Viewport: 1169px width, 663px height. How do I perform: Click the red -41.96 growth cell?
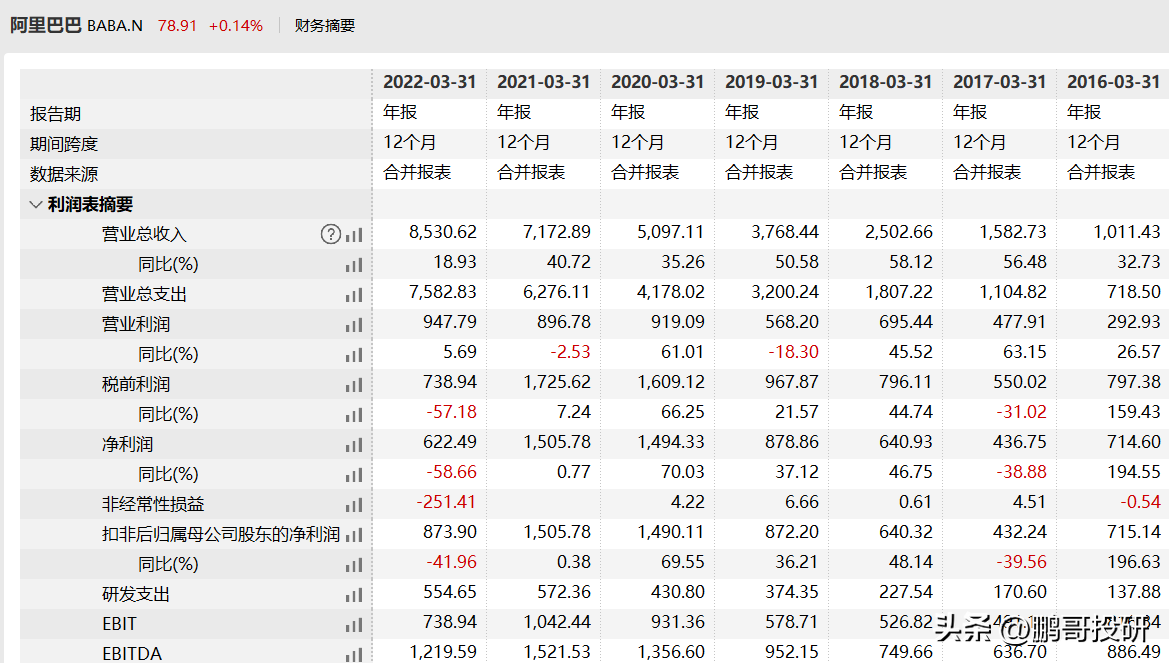click(x=451, y=562)
